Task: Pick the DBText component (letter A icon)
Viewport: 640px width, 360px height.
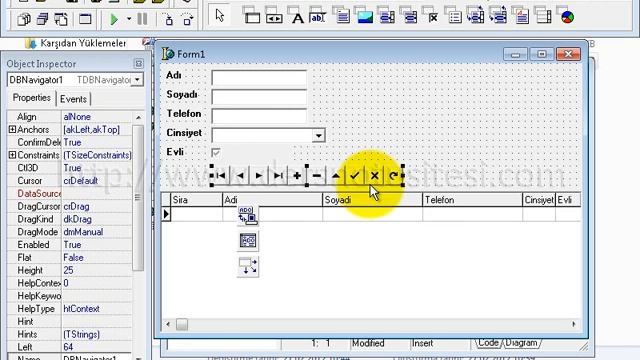Action: [297, 16]
